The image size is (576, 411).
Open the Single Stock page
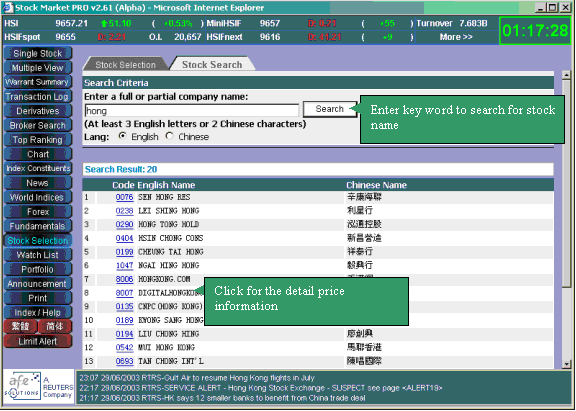pyautogui.click(x=37, y=54)
